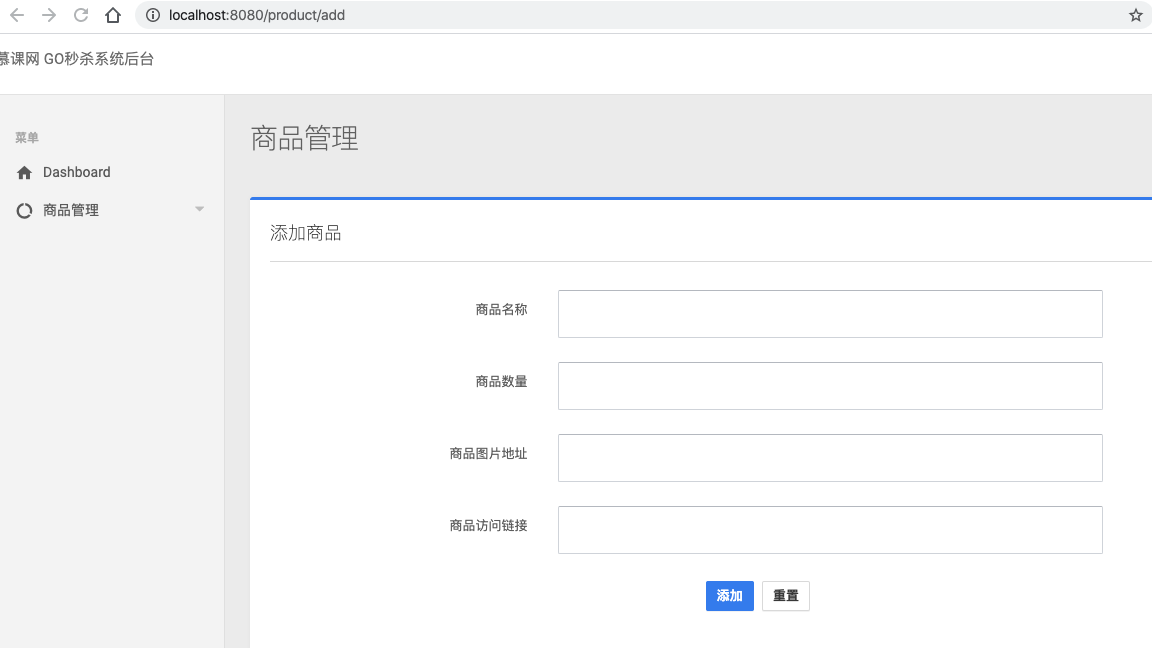Open the Dashboard menu item
The width and height of the screenshot is (1152, 648).
76,172
